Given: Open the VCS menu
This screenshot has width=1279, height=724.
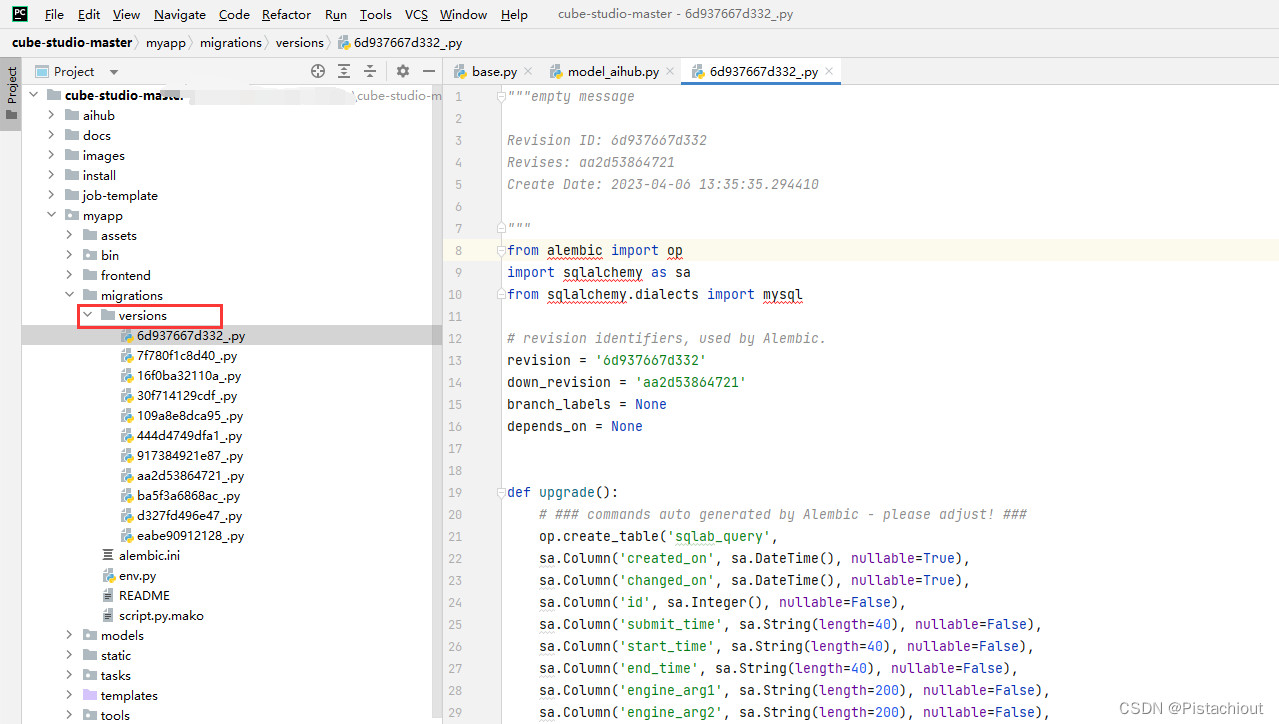Looking at the screenshot, I should 416,14.
